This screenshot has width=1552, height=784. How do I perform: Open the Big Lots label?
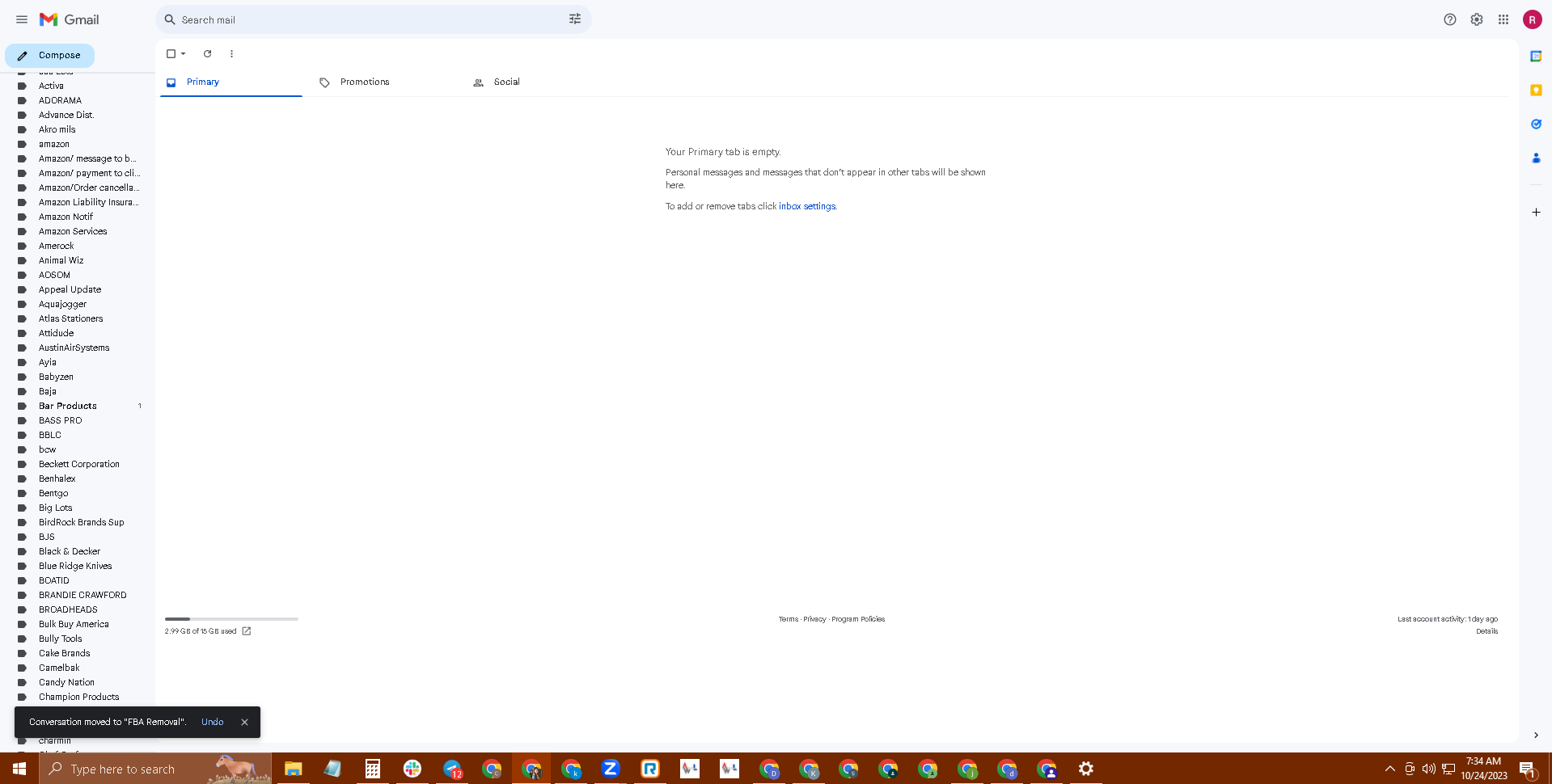pos(56,508)
